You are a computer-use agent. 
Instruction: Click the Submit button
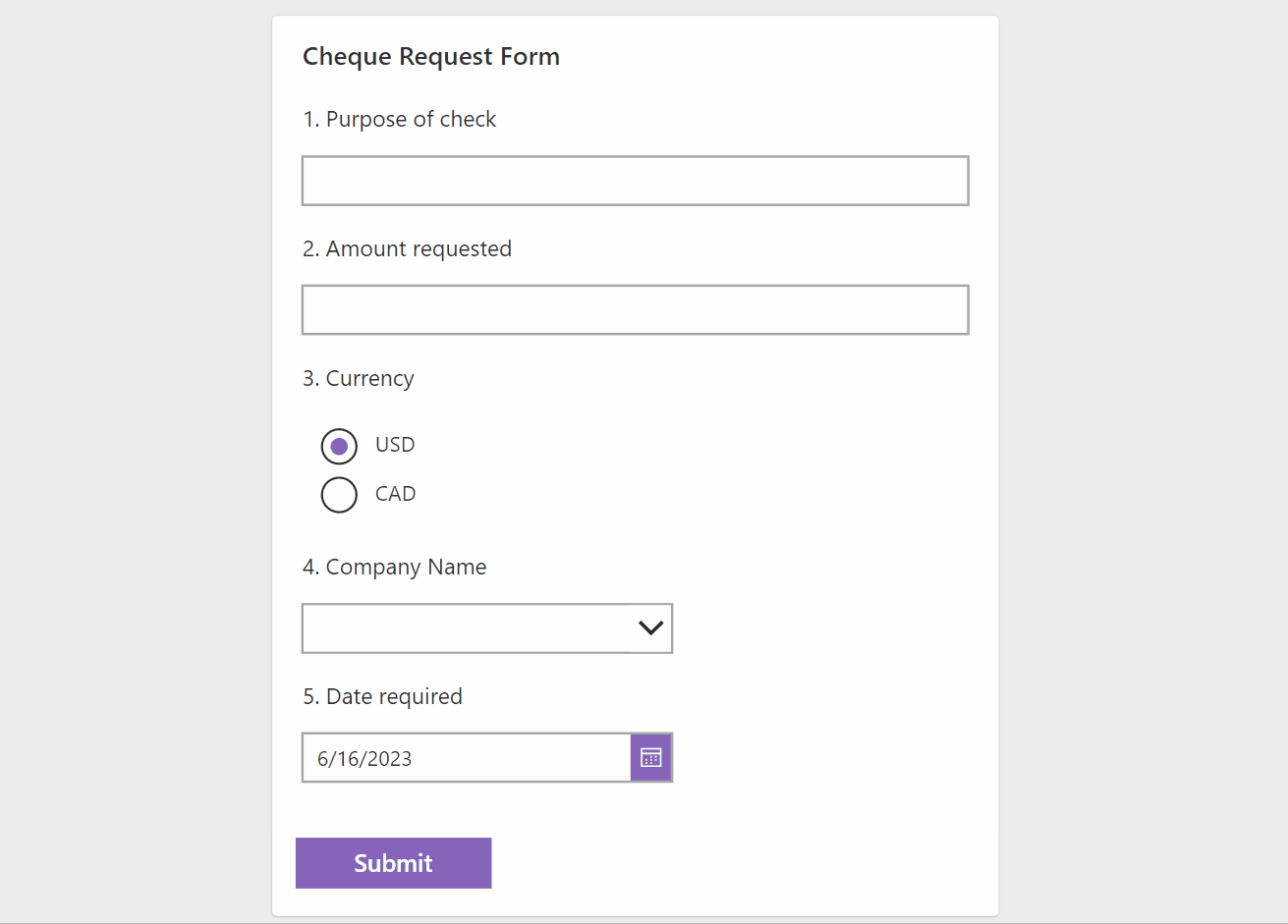[393, 863]
